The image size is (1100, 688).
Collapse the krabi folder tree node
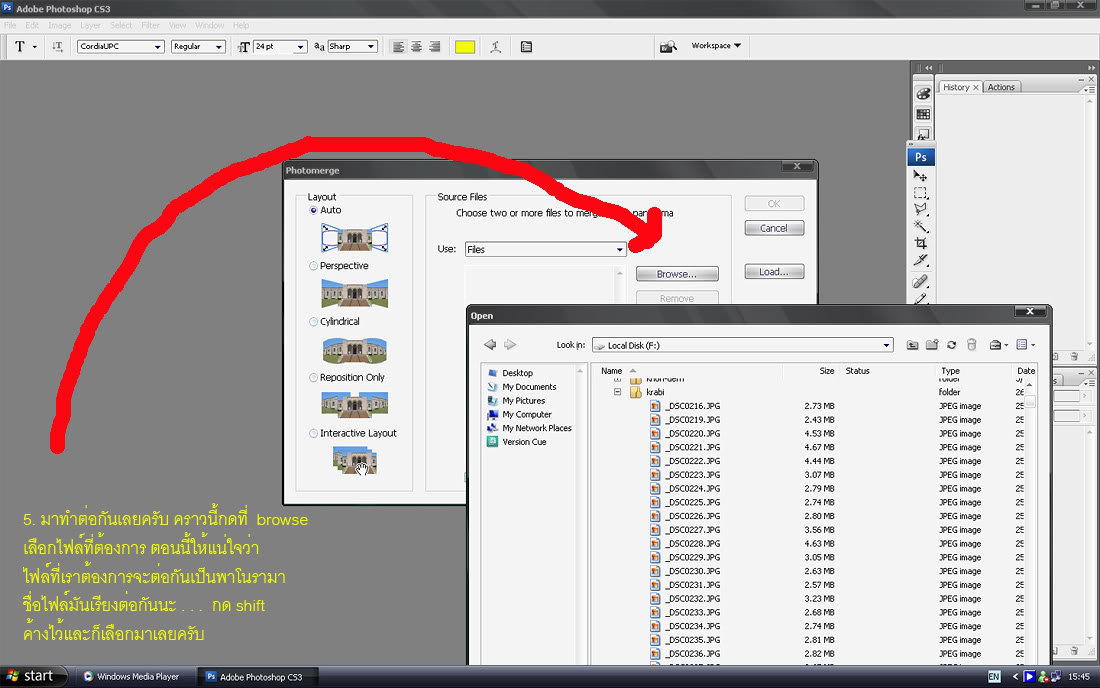(x=617, y=392)
